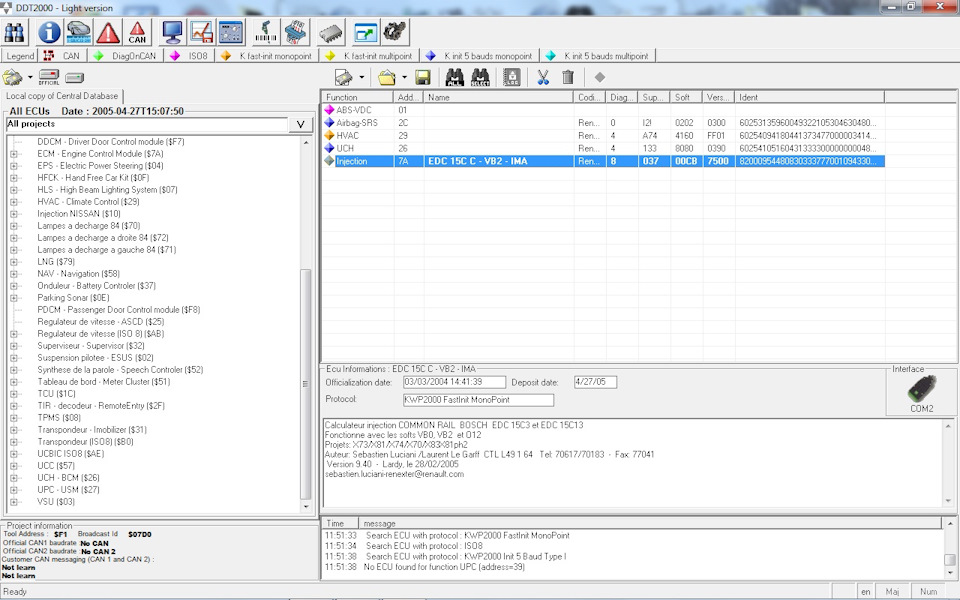Click the K fast-init monopoint legend entry
Viewport: 960px width, 600px height.
tap(268, 56)
